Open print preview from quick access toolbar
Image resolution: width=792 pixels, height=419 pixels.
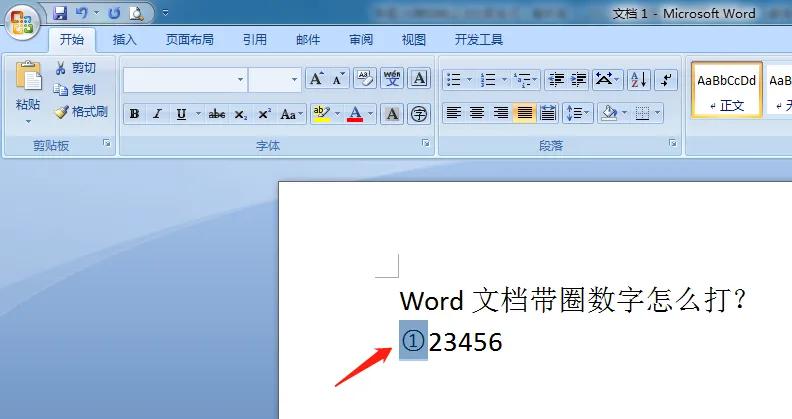pyautogui.click(x=136, y=13)
